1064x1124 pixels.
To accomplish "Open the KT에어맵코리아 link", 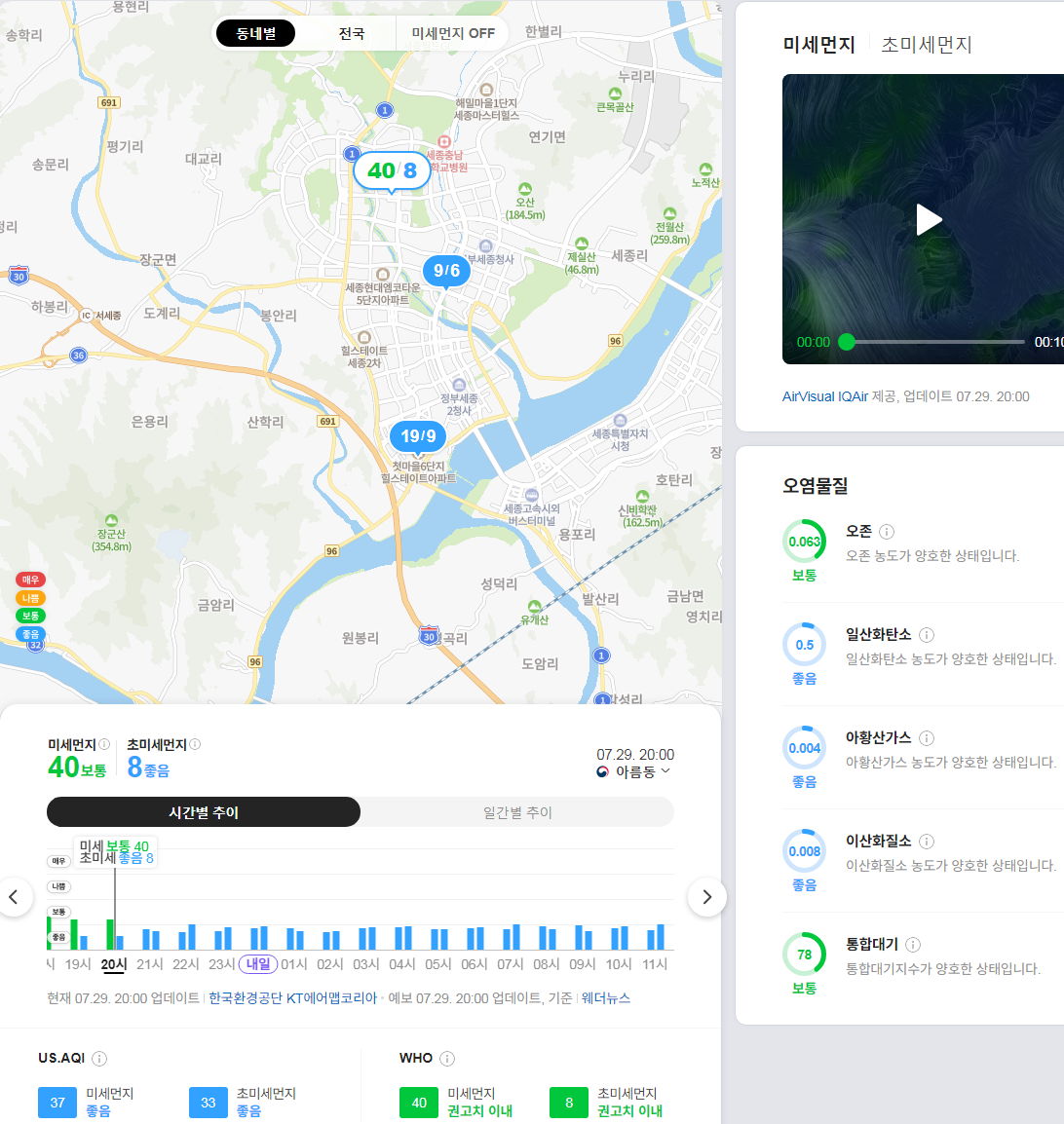I will coord(331,997).
